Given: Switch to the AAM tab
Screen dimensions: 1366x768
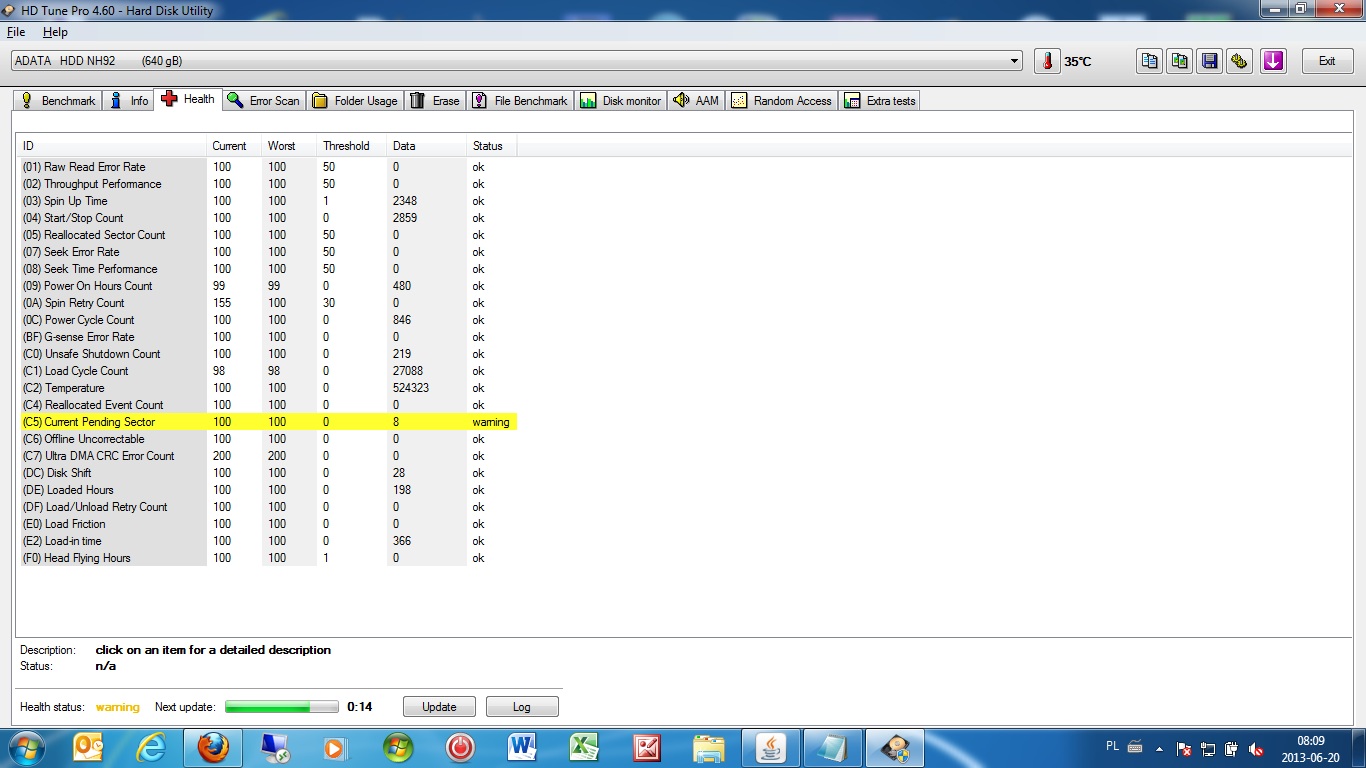Looking at the screenshot, I should 696,101.
